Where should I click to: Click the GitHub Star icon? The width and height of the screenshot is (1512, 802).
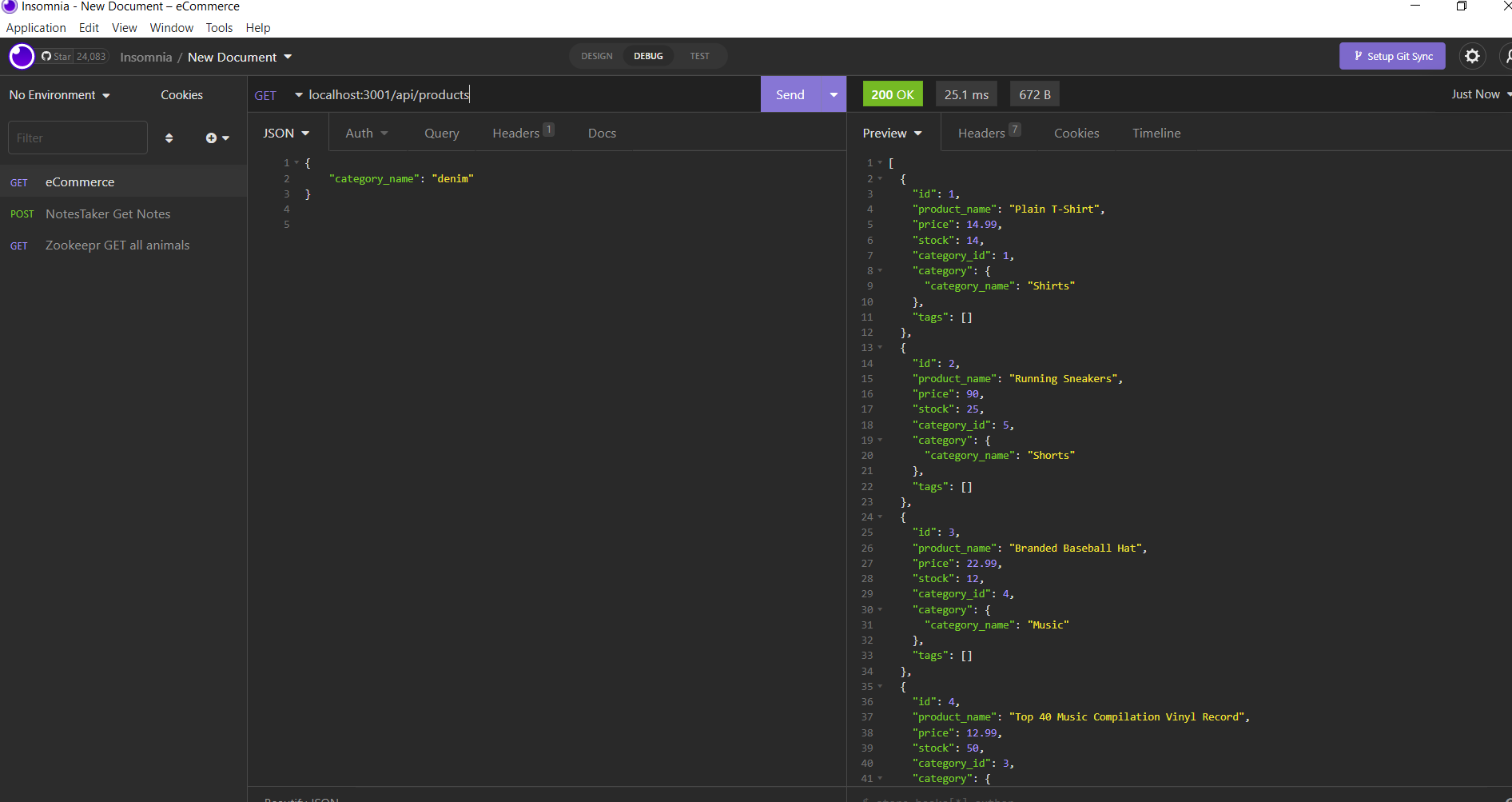[x=48, y=56]
